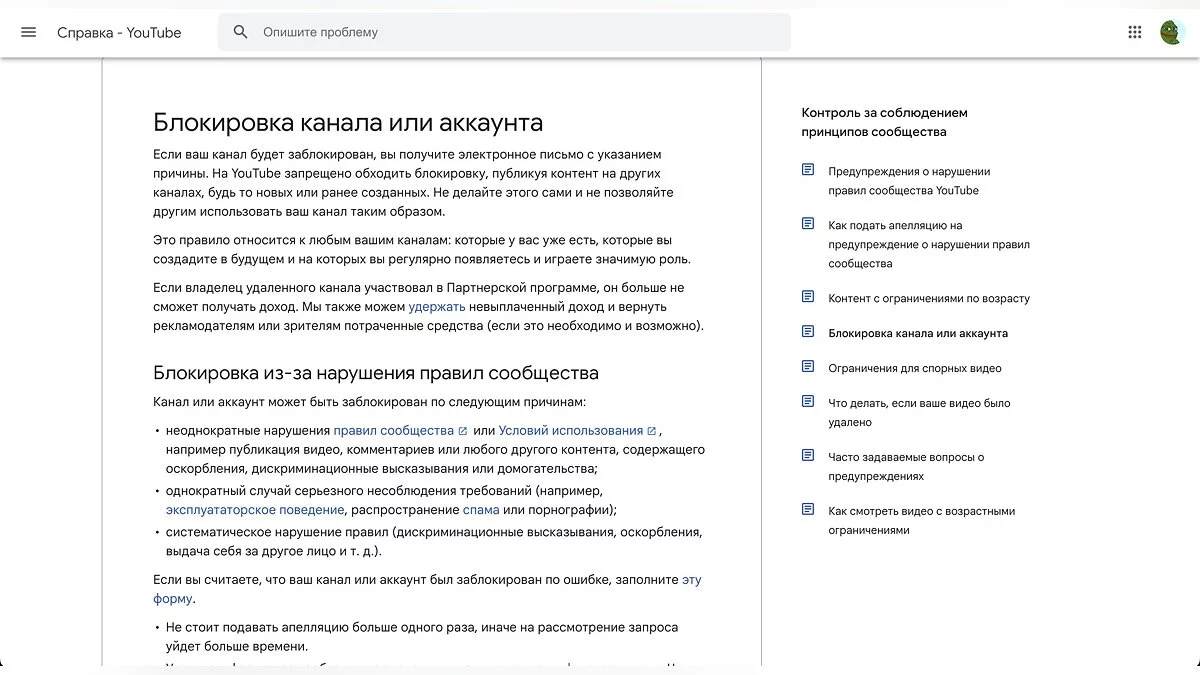Click the search magnifier icon
The height and width of the screenshot is (675, 1200).
[x=240, y=32]
